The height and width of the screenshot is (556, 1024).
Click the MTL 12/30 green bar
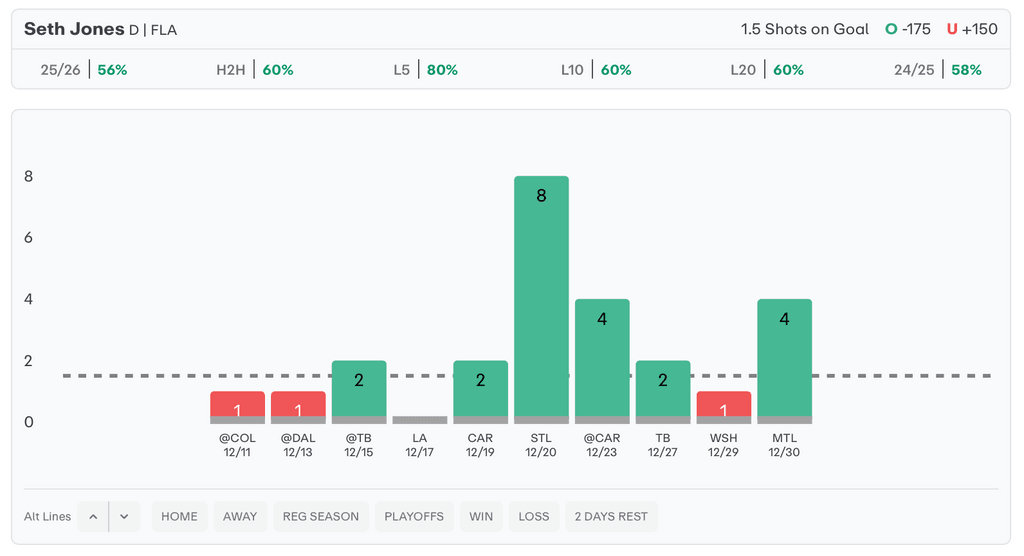coord(785,360)
